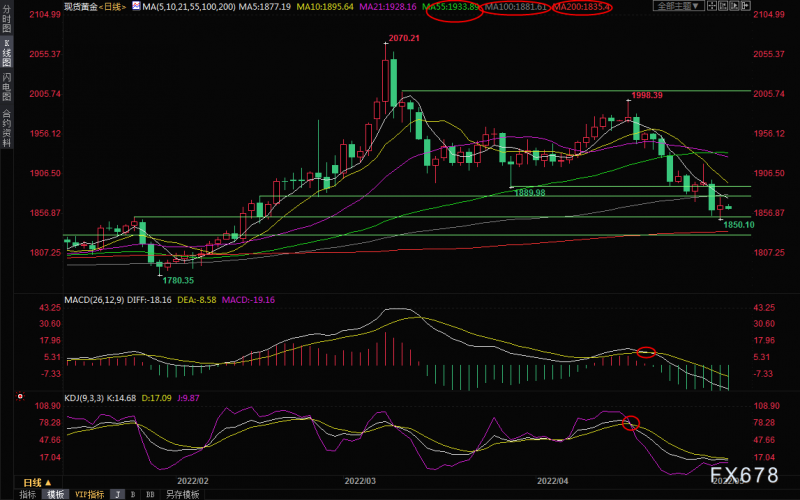Select the 指标 bottom tab
This screenshot has width=800, height=500.
tap(28, 494)
